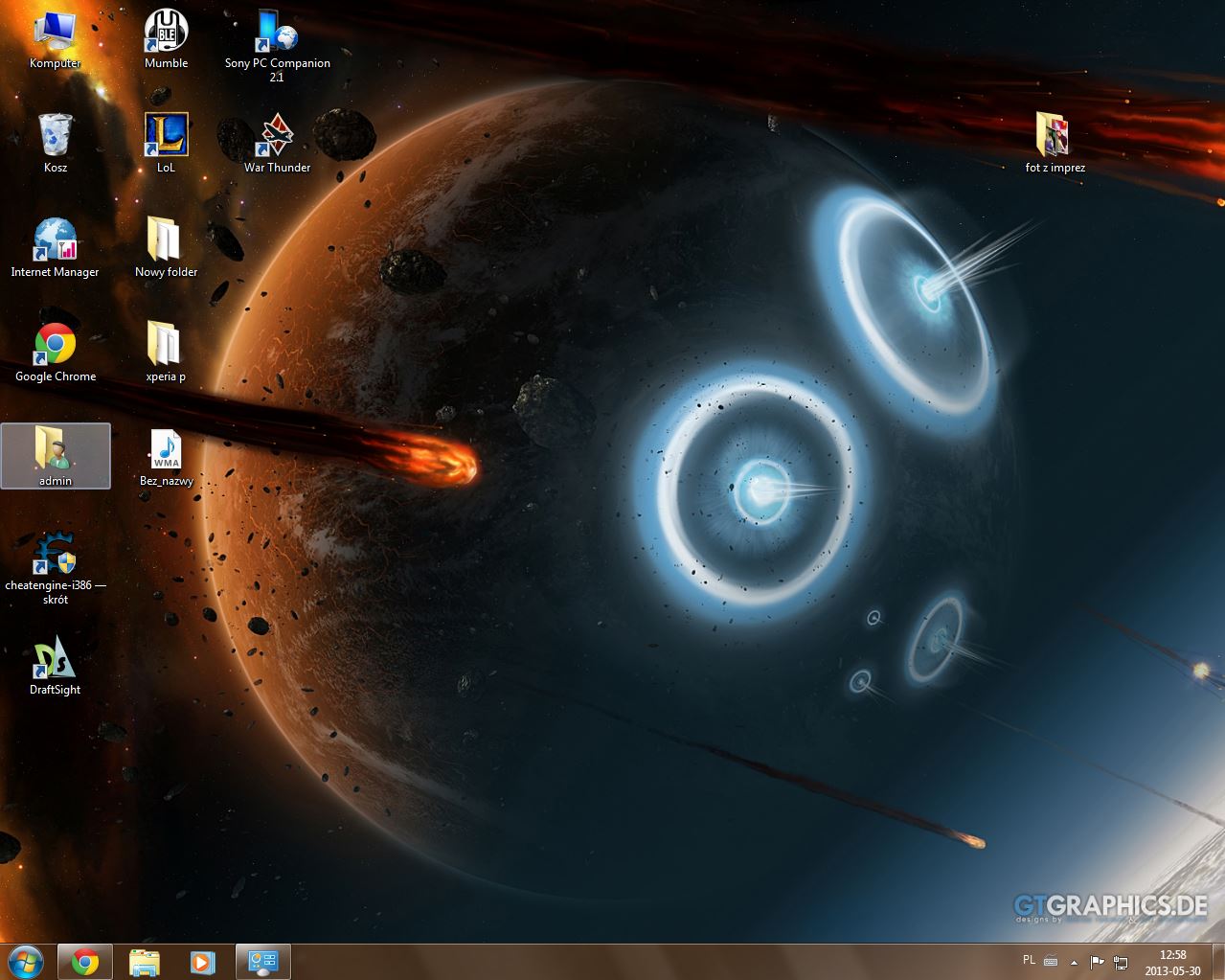Select the Nowy folder icon
This screenshot has height=980, width=1225.
pos(166,248)
